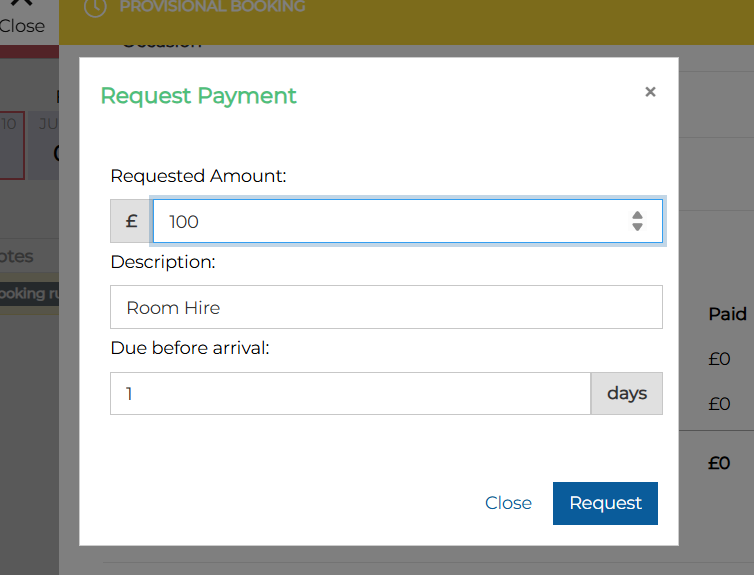This screenshot has height=575, width=754.
Task: Open the Notes tab behind the dialog
Action: coord(17,256)
